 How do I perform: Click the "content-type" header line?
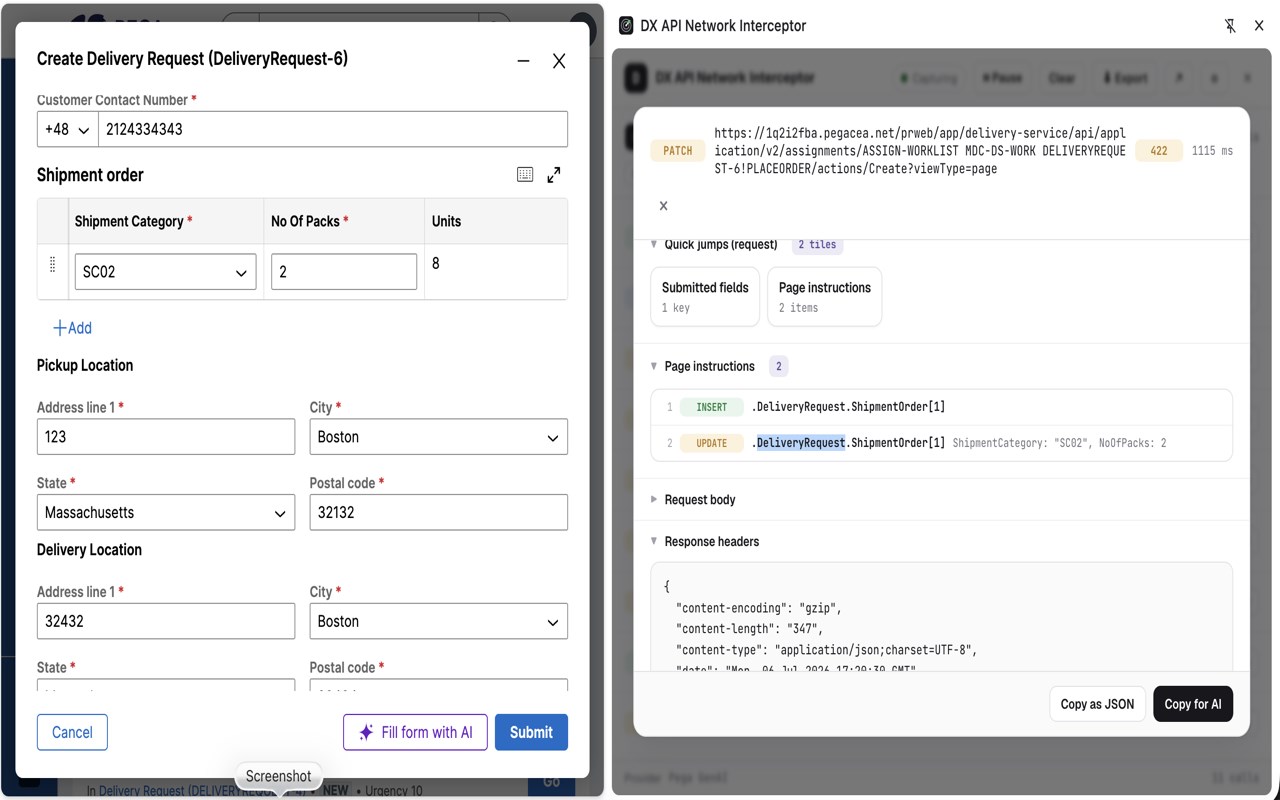point(826,650)
